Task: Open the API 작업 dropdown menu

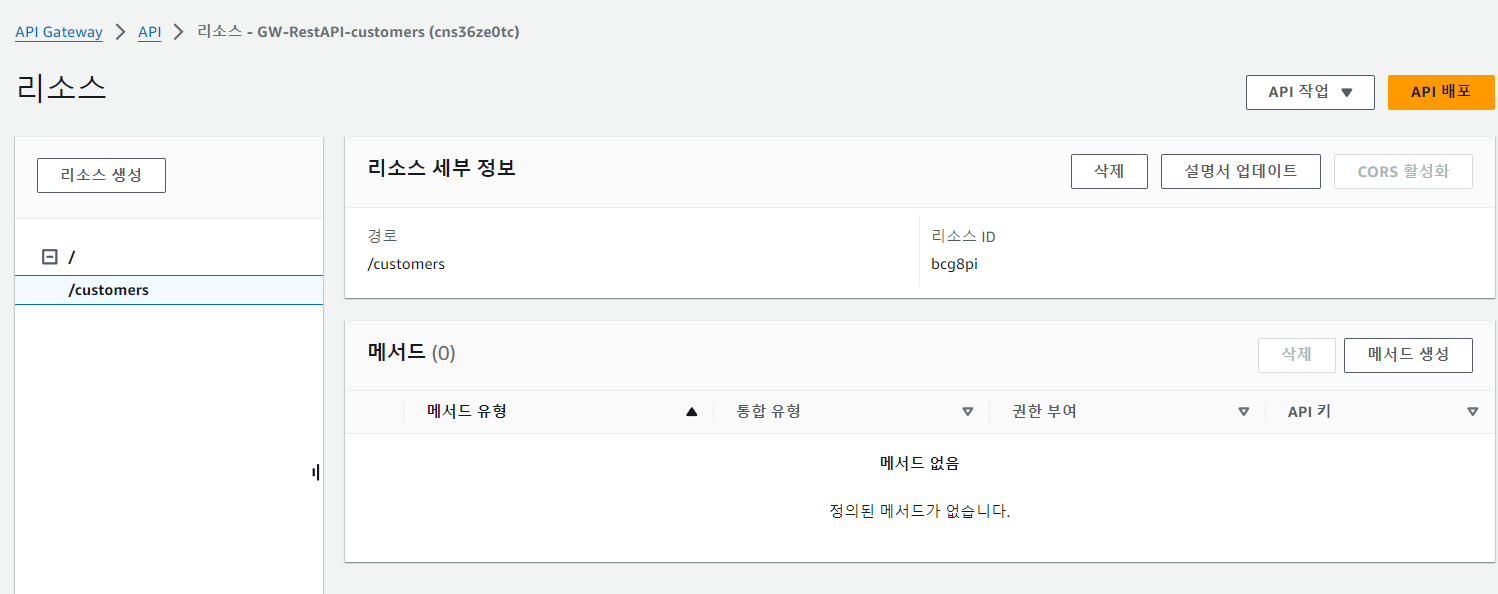Action: 1310,92
